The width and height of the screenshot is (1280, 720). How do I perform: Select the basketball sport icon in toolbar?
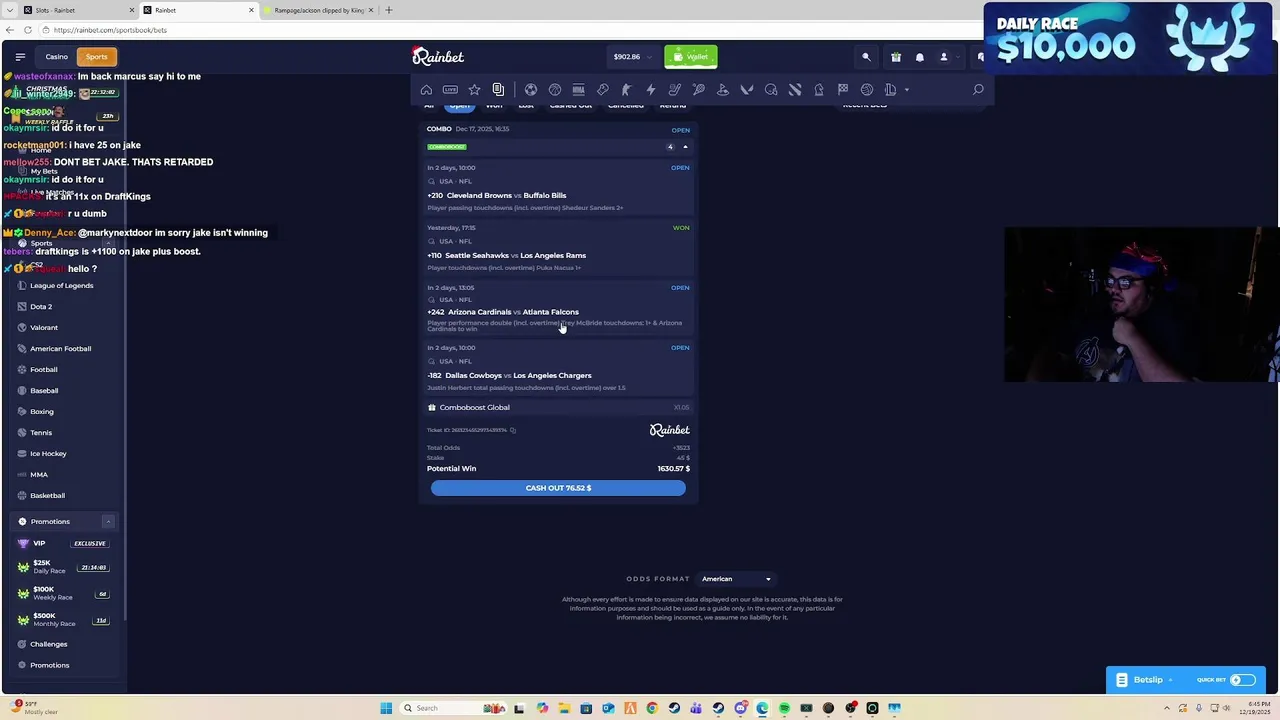[x=555, y=90]
